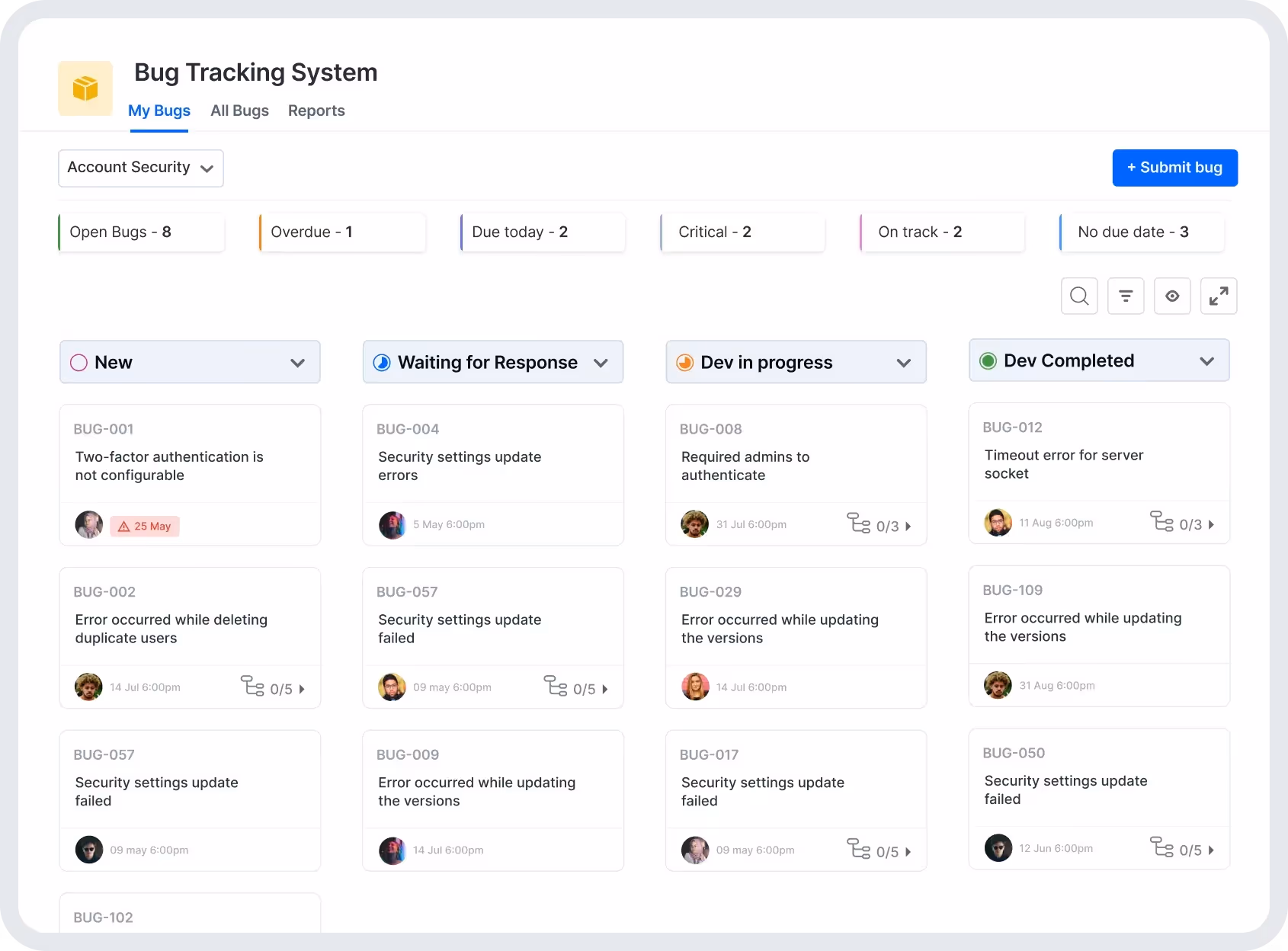Expand the Waiting for Response column chevron

[x=601, y=363]
